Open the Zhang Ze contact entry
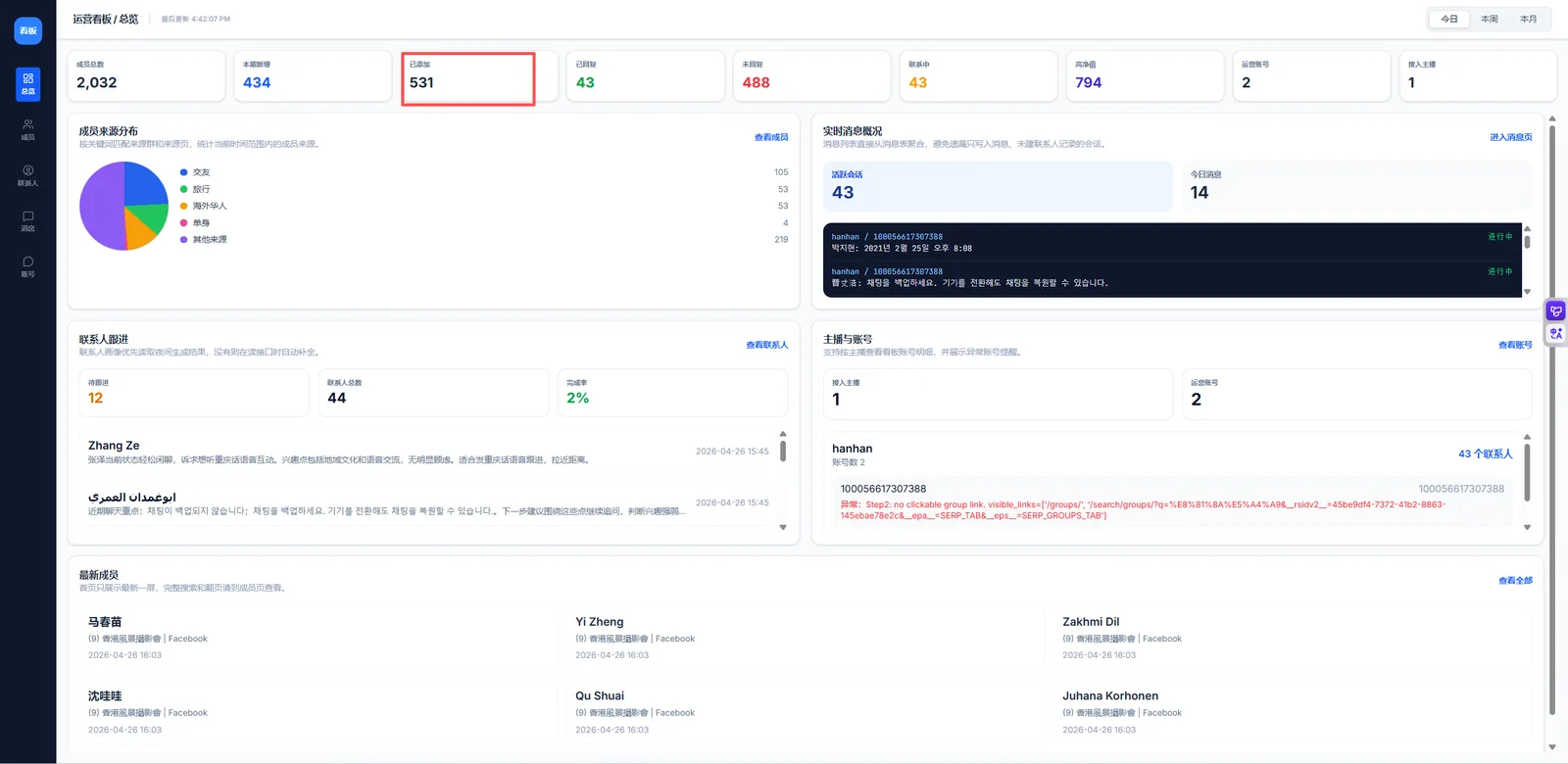The width and height of the screenshot is (1568, 764). [x=428, y=453]
